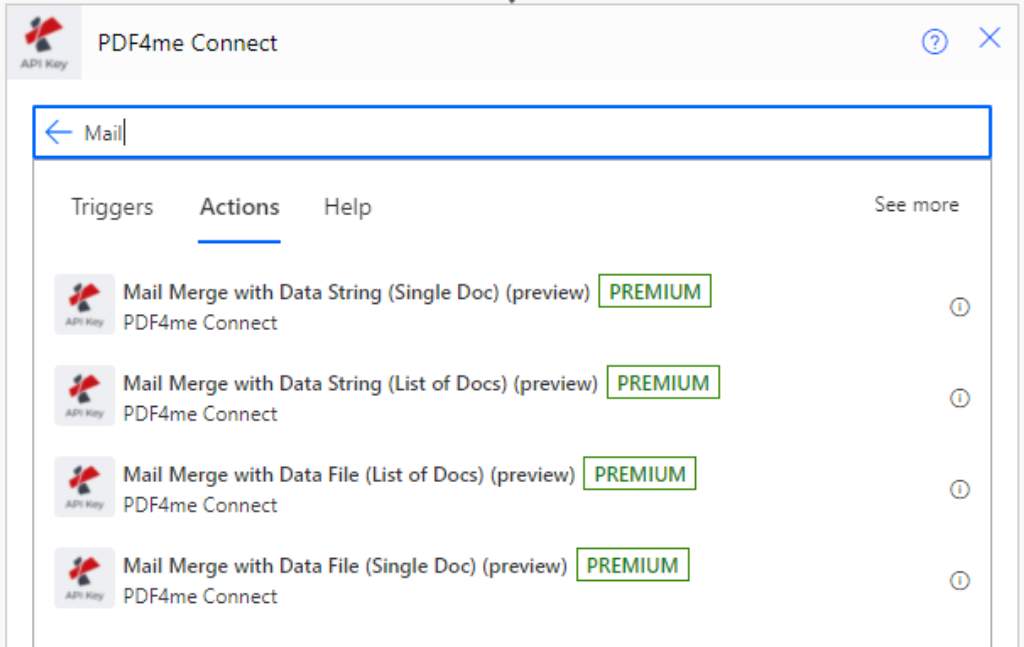Open info for Mail Merge Data File List of Docs
This screenshot has height=647, width=1024.
[x=960, y=489]
